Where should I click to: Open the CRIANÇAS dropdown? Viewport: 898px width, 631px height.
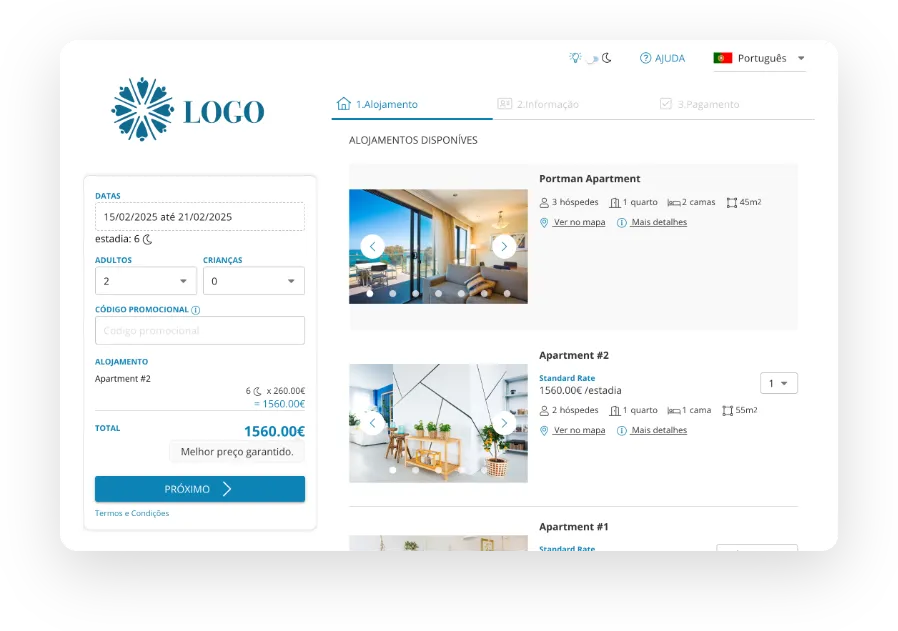pos(254,281)
